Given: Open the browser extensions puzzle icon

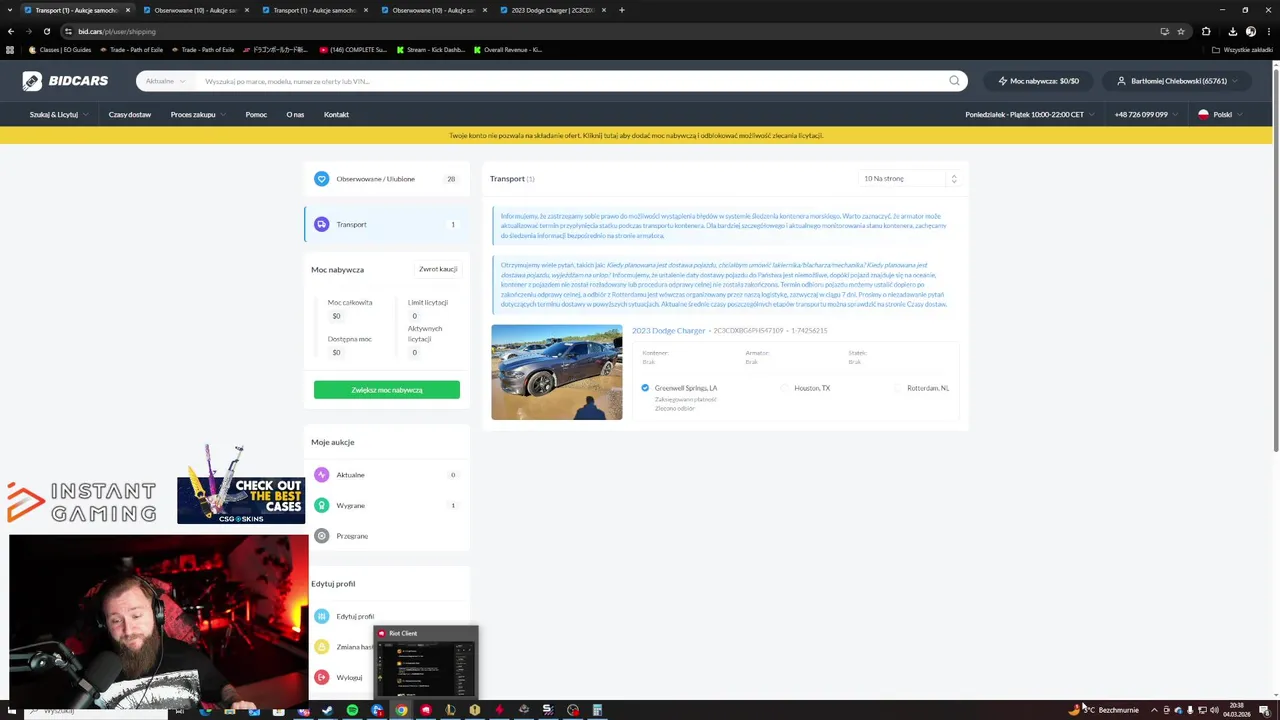Looking at the screenshot, I should coord(1206,31).
